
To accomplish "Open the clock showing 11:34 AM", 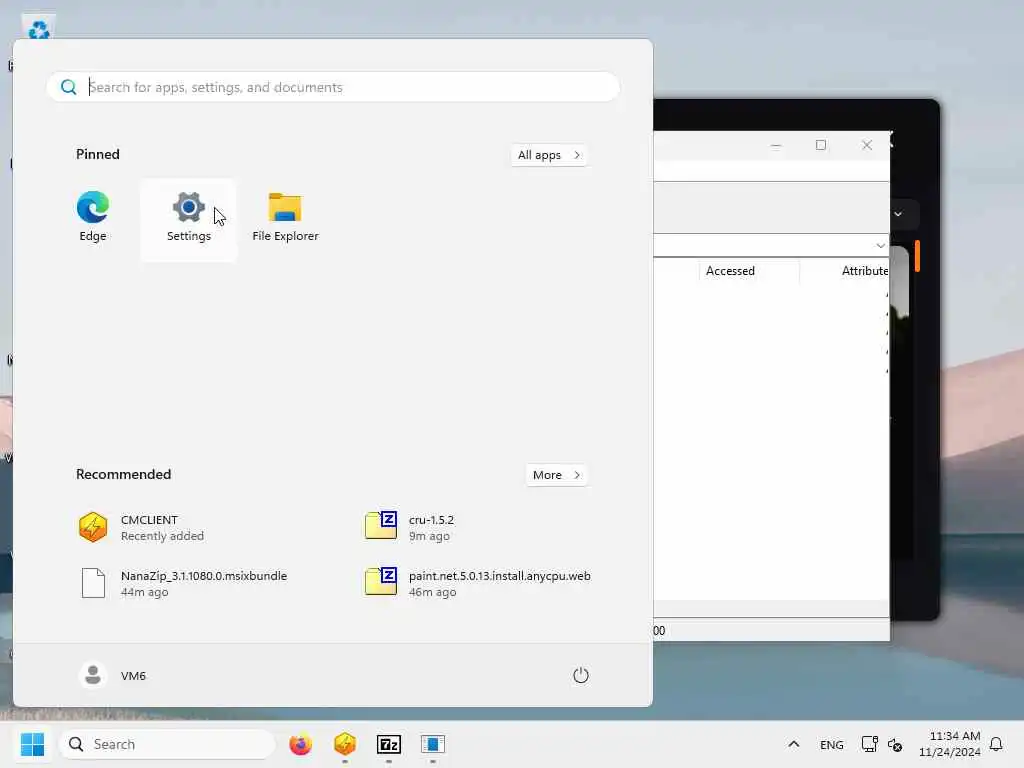I will [950, 744].
